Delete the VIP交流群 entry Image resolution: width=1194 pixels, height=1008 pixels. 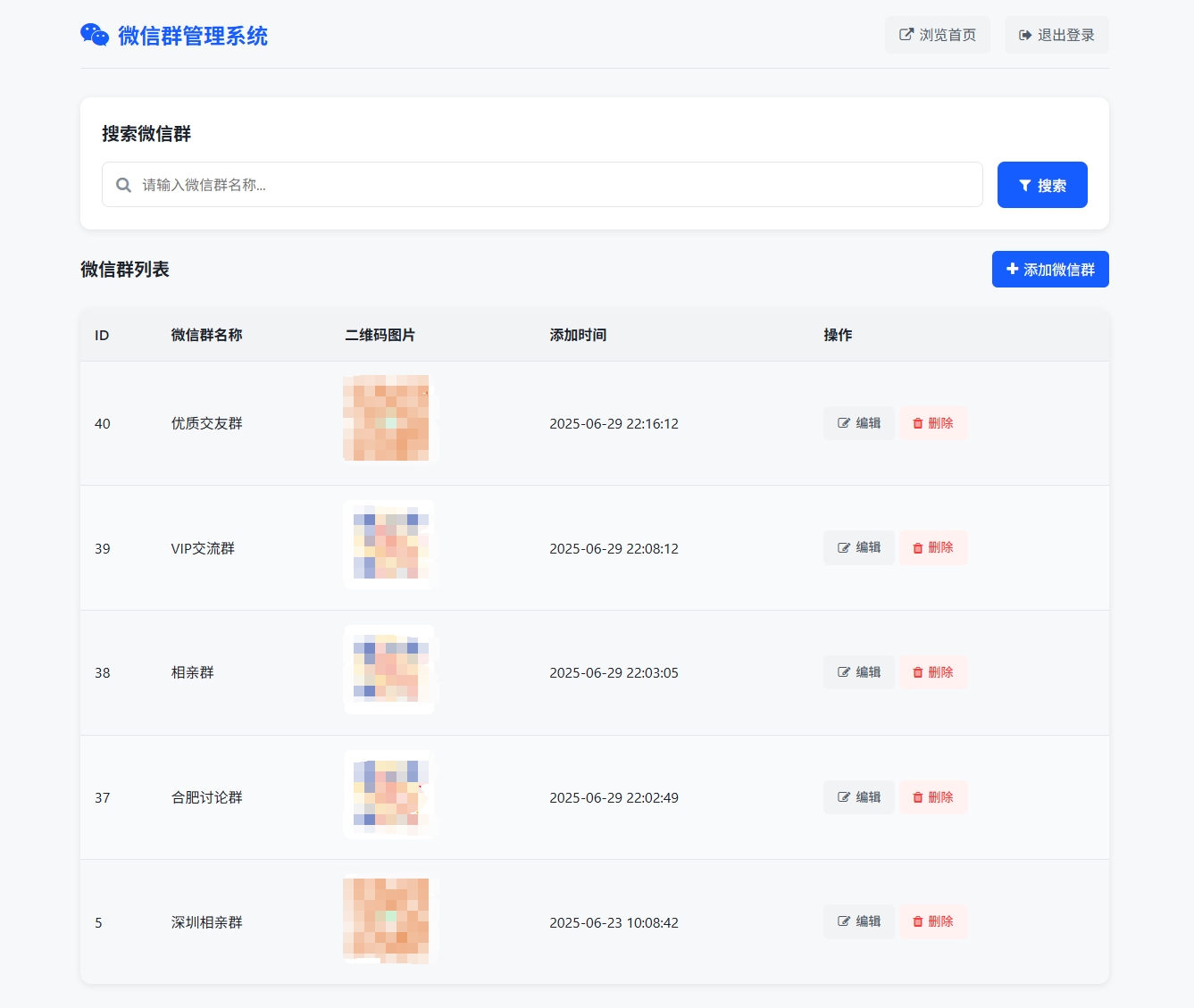click(932, 547)
